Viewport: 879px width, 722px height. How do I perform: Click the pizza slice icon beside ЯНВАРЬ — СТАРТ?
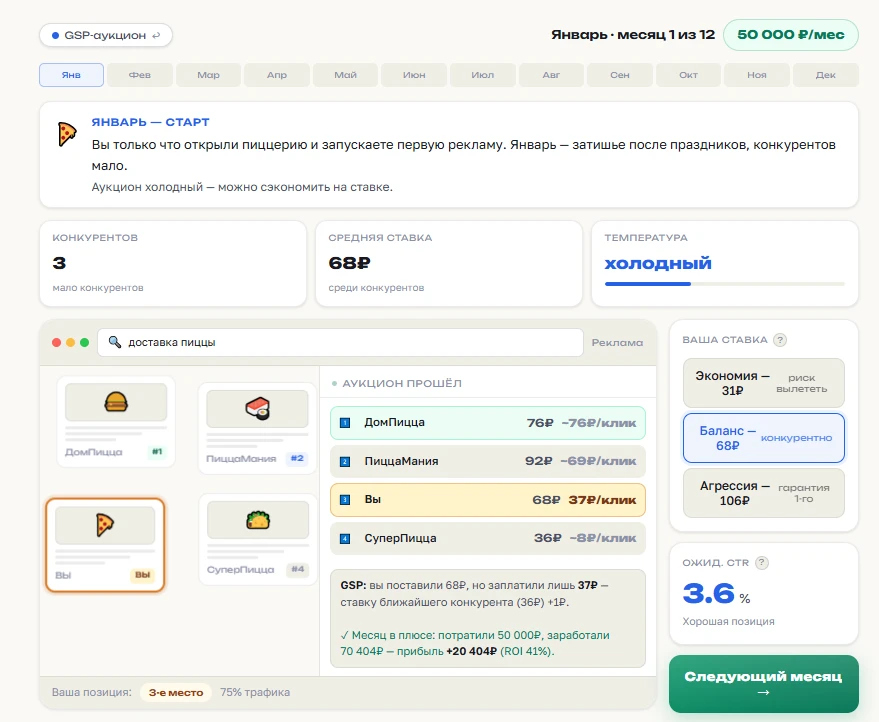point(67,134)
